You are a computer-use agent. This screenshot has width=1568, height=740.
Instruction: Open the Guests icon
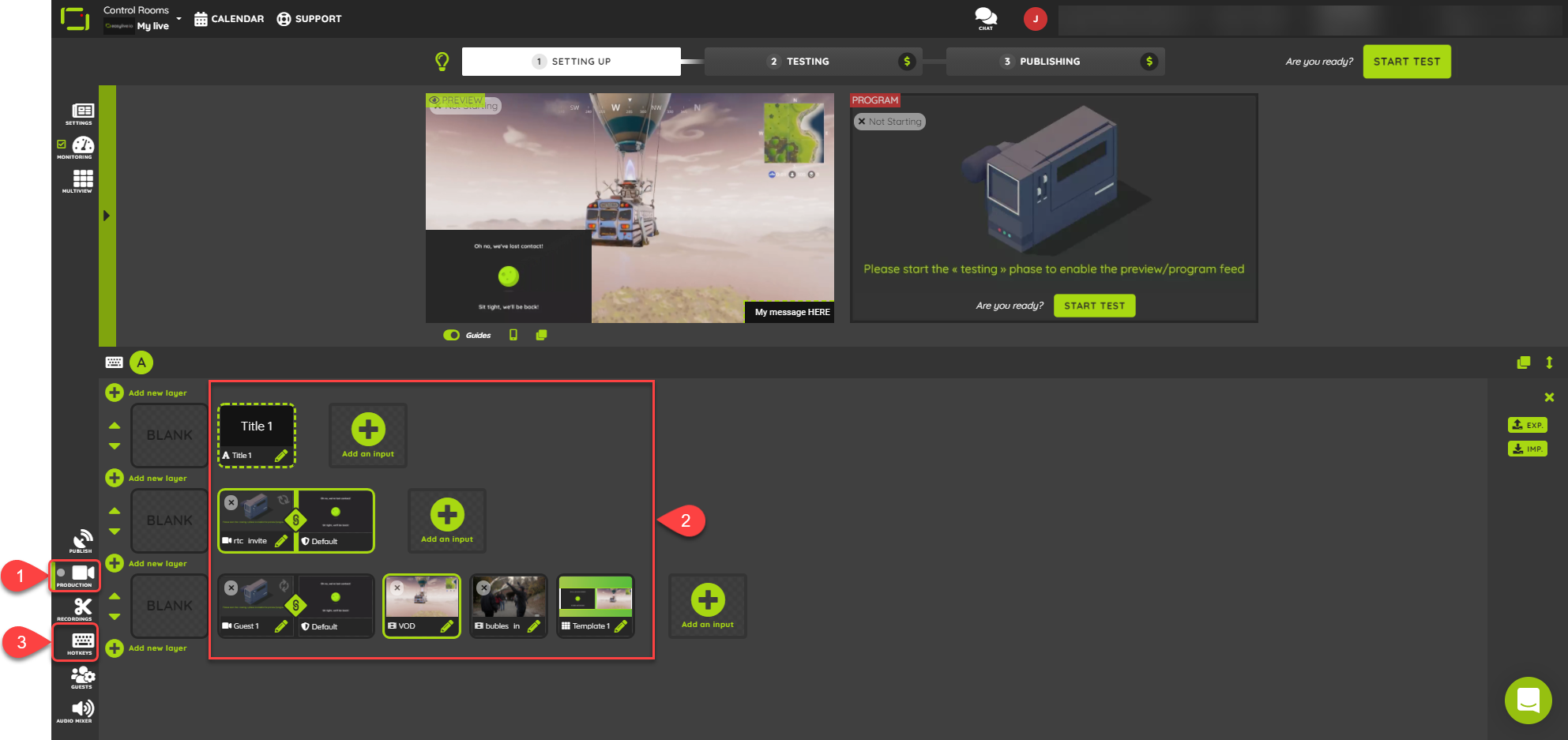82,674
